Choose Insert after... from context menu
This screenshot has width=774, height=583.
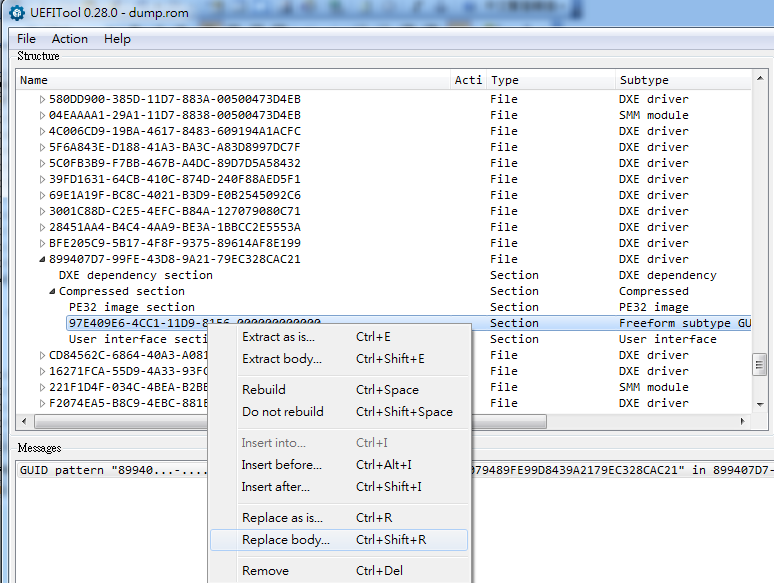[339, 487]
